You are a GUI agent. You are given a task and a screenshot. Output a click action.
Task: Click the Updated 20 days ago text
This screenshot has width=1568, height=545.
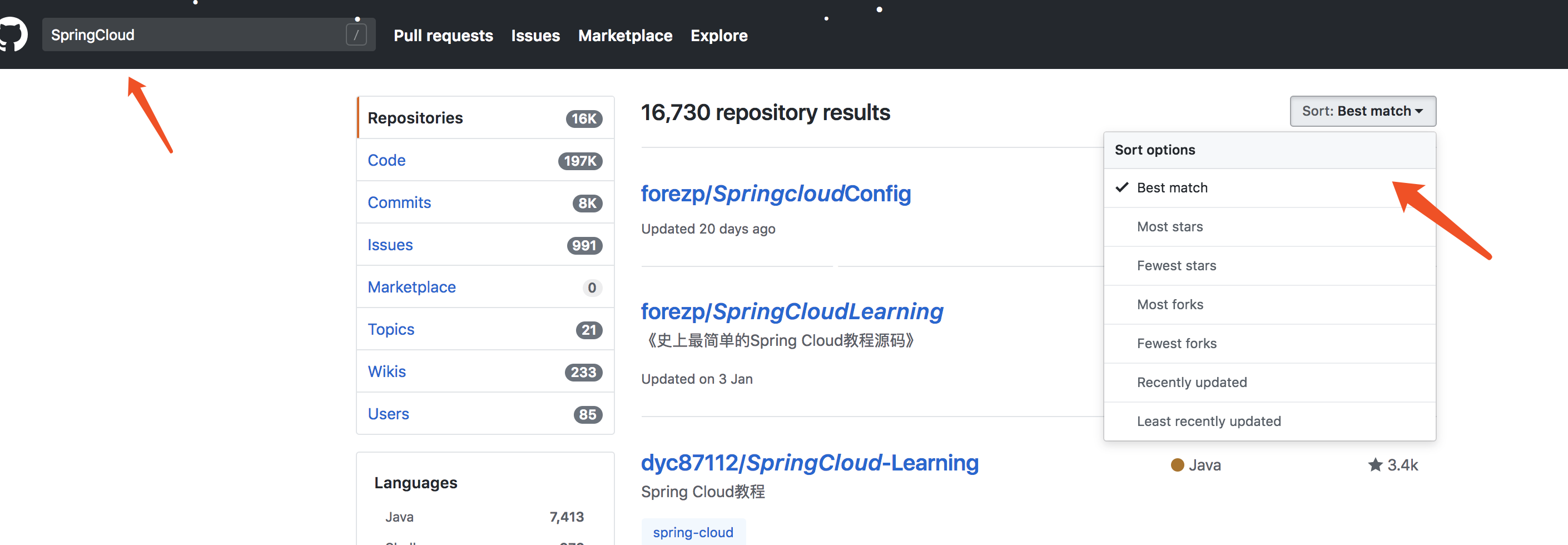coord(708,229)
